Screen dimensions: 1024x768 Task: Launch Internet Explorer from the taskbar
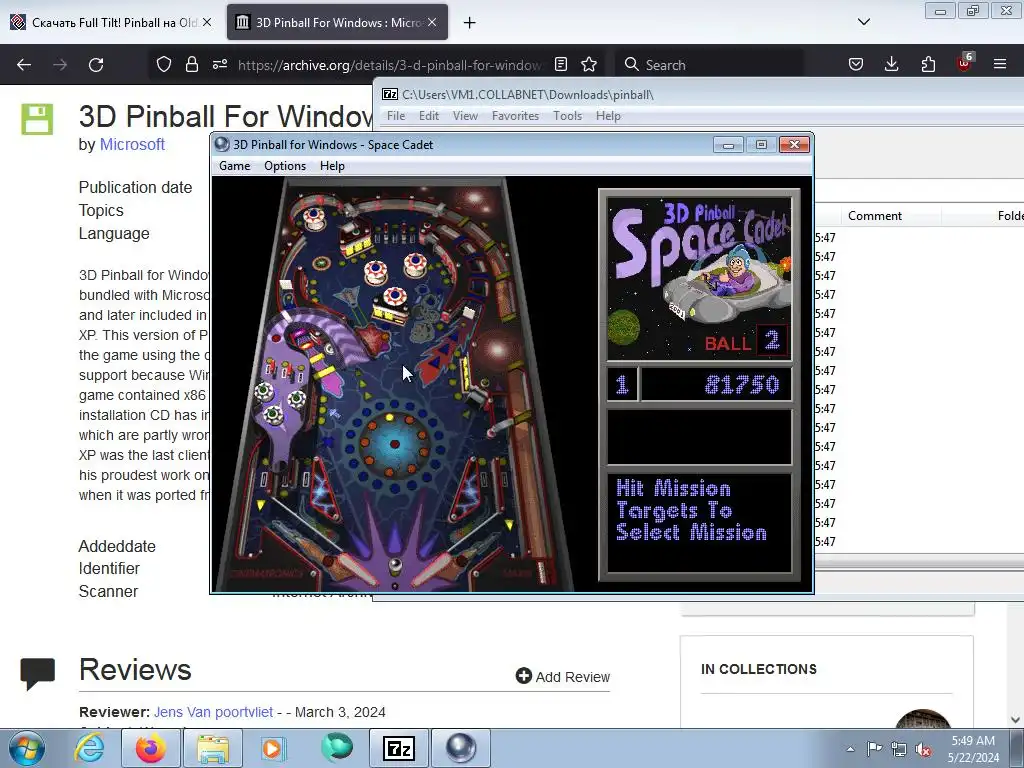coord(89,748)
